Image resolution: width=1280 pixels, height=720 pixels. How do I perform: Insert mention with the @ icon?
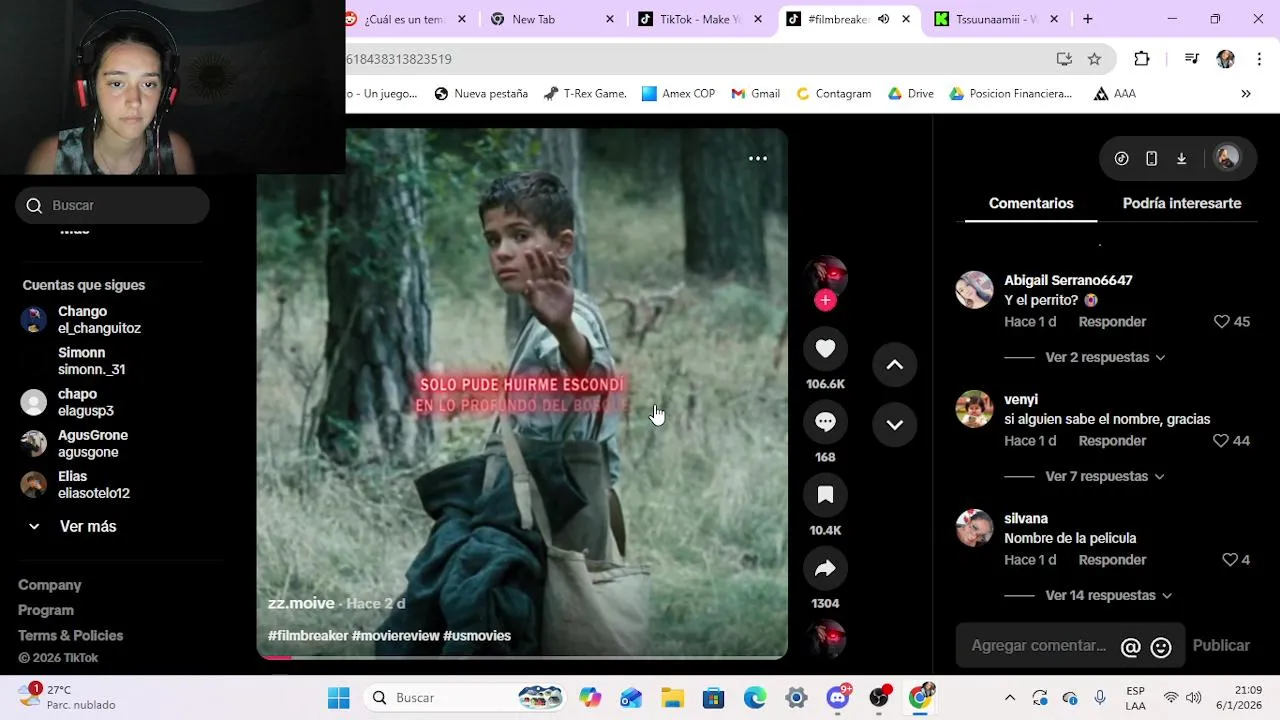pos(1130,647)
